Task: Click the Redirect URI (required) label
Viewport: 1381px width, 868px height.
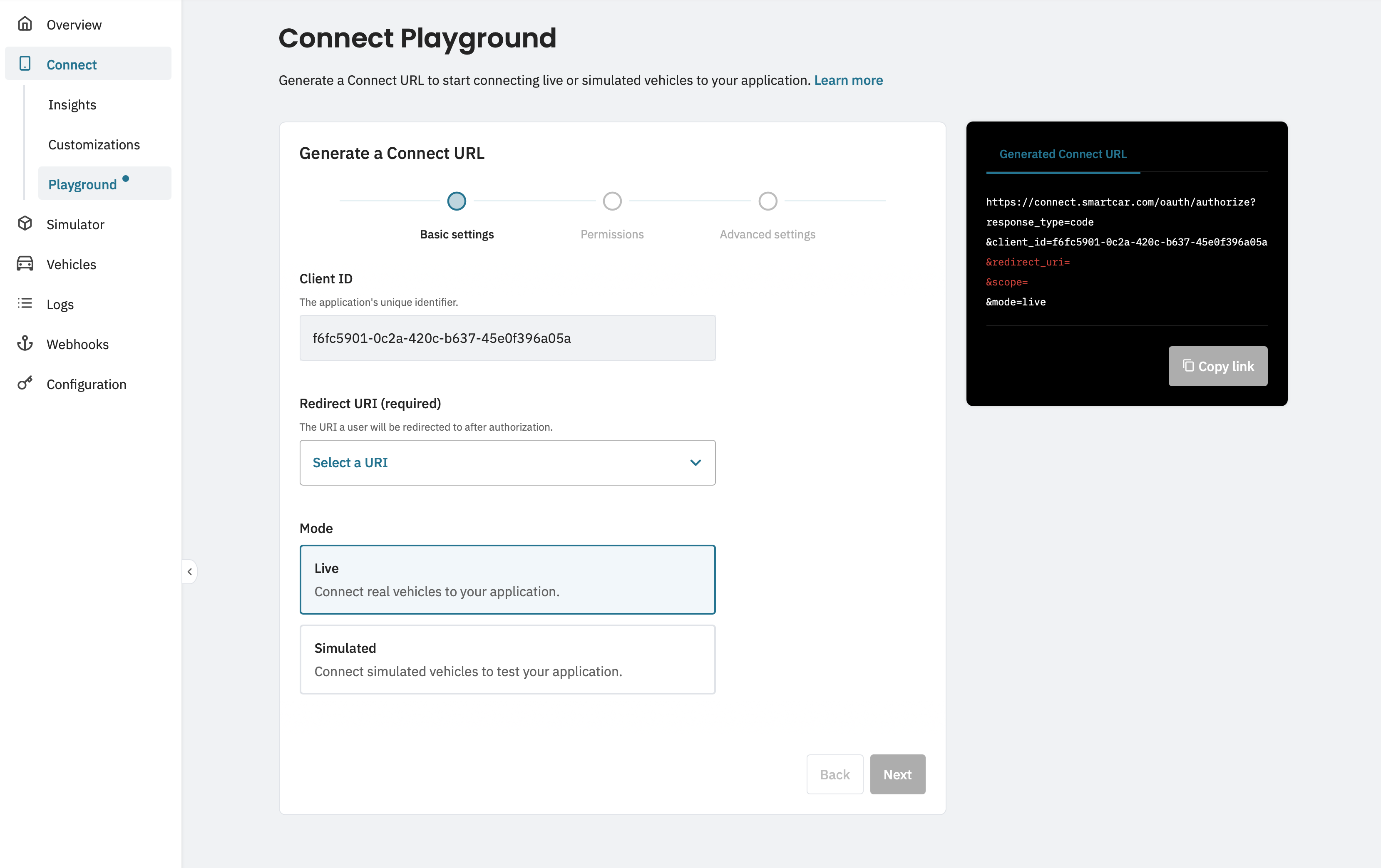Action: tap(370, 403)
